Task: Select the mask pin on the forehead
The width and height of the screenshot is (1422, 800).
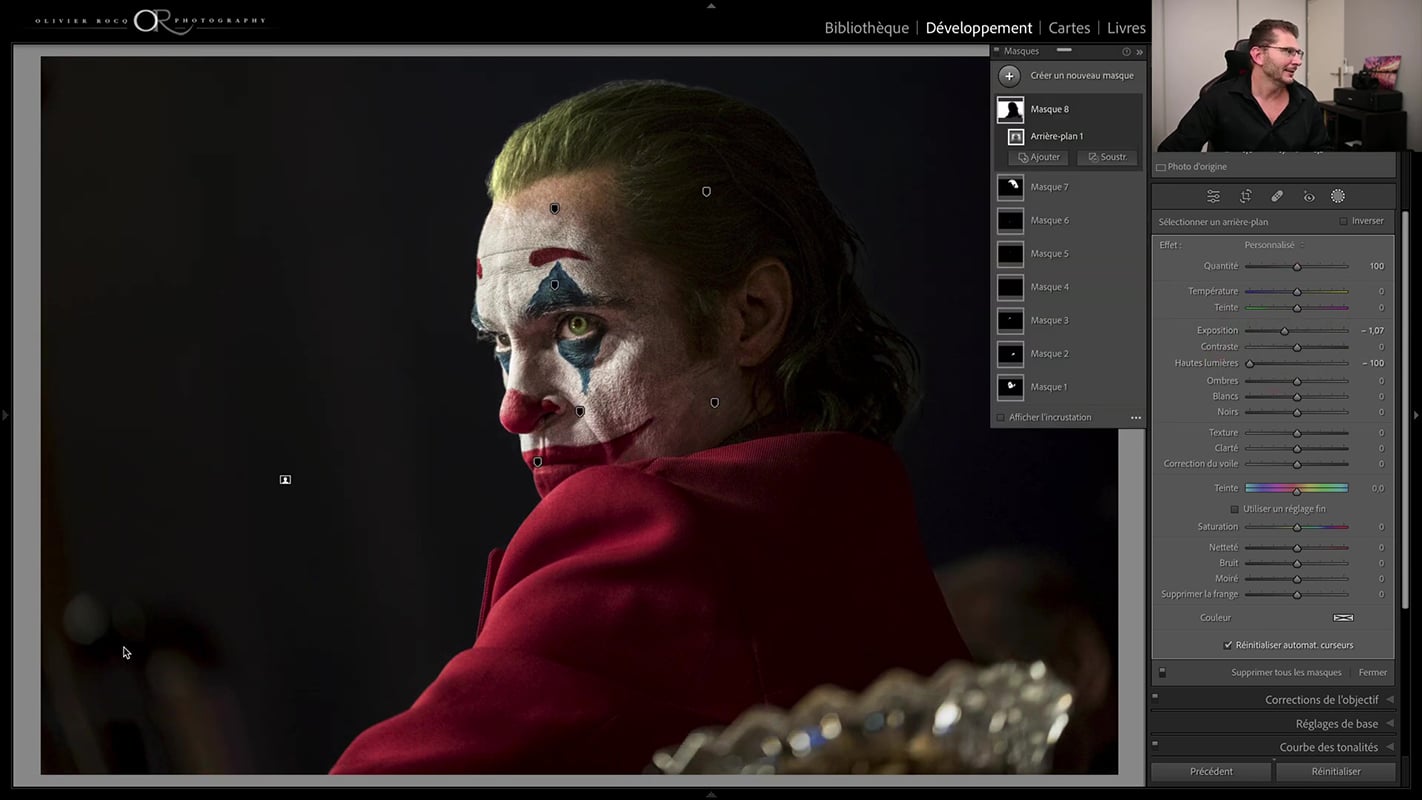Action: tap(555, 208)
